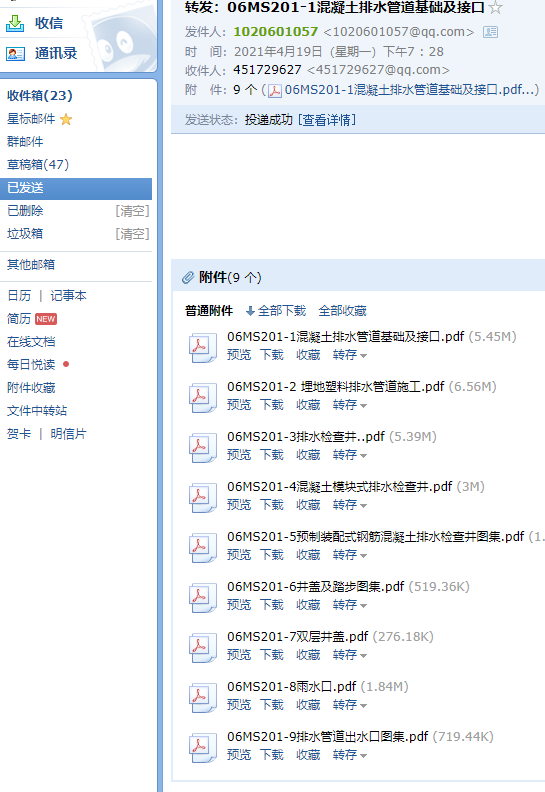The height and width of the screenshot is (792, 545).
Task: Click PDF icon of 06MS201-9排水管道出水口图集.pdf
Action: click(x=202, y=747)
